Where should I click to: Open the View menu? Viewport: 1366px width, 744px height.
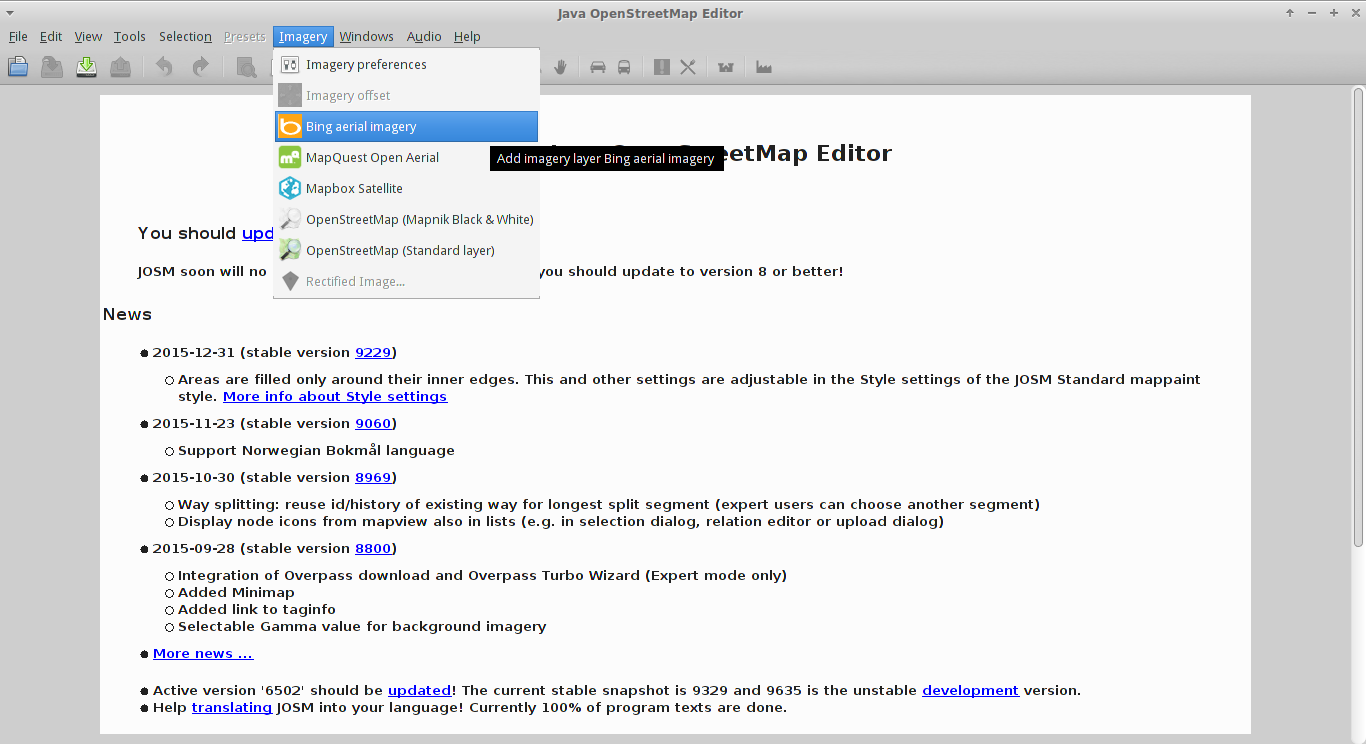coord(88,36)
